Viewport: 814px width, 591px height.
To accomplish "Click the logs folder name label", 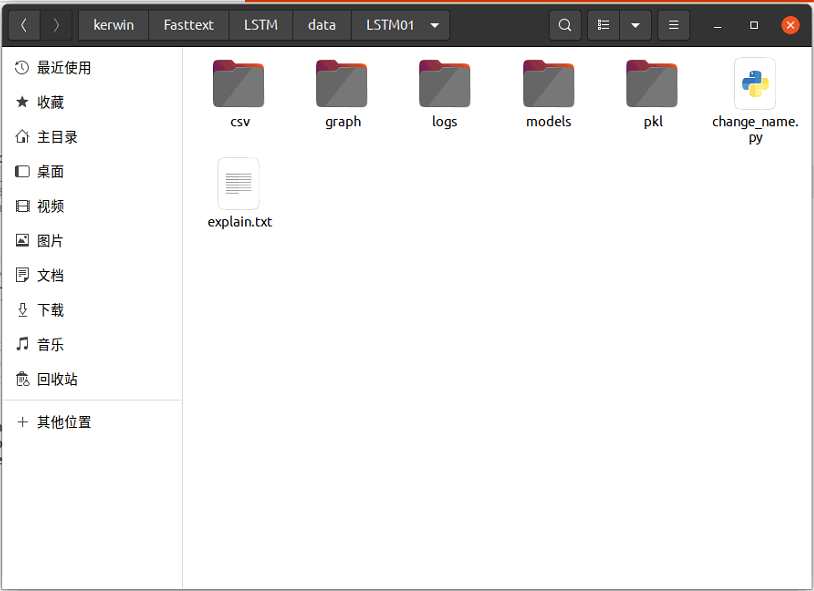I will (x=444, y=122).
